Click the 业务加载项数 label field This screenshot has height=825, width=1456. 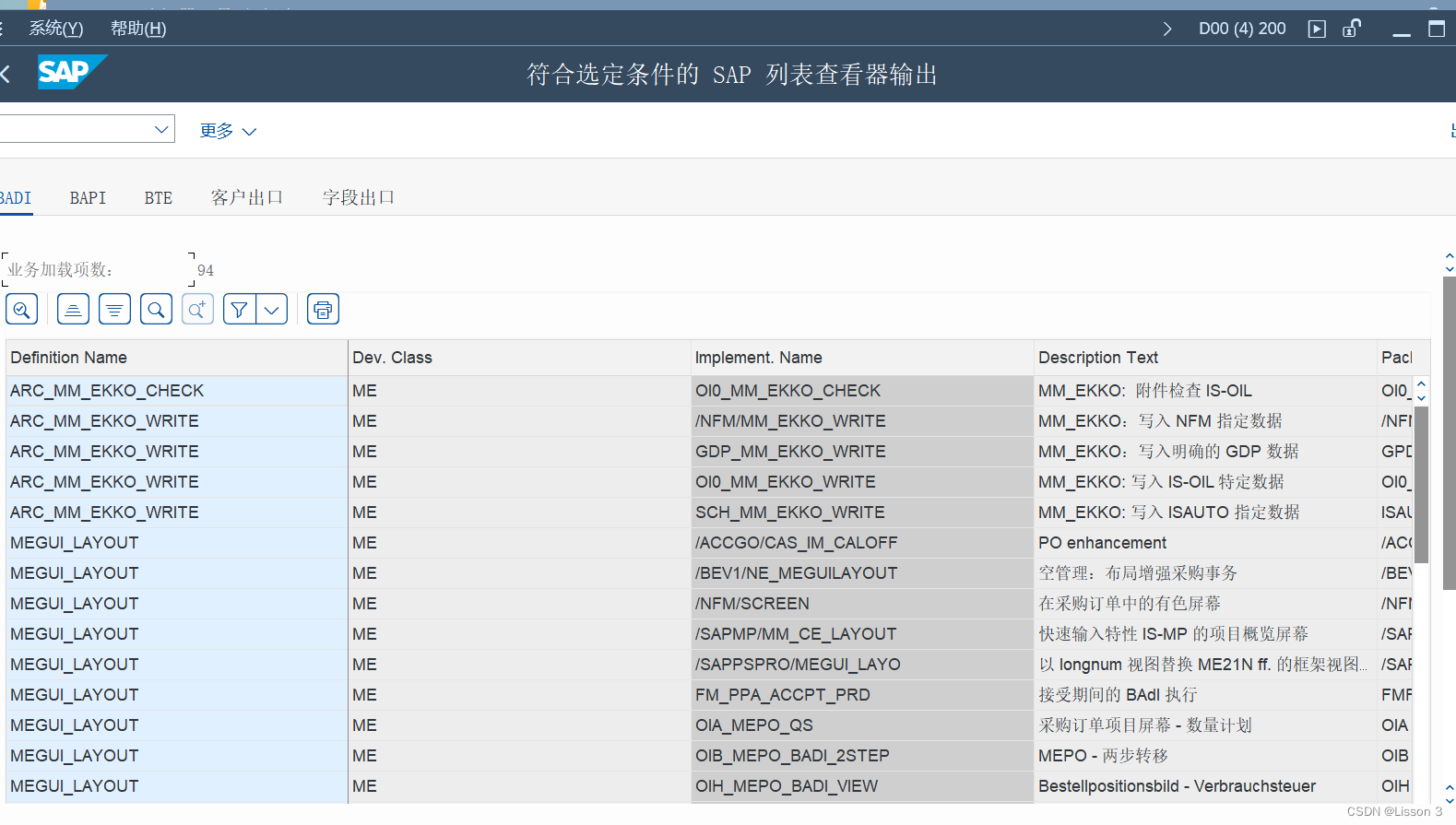click(x=98, y=270)
